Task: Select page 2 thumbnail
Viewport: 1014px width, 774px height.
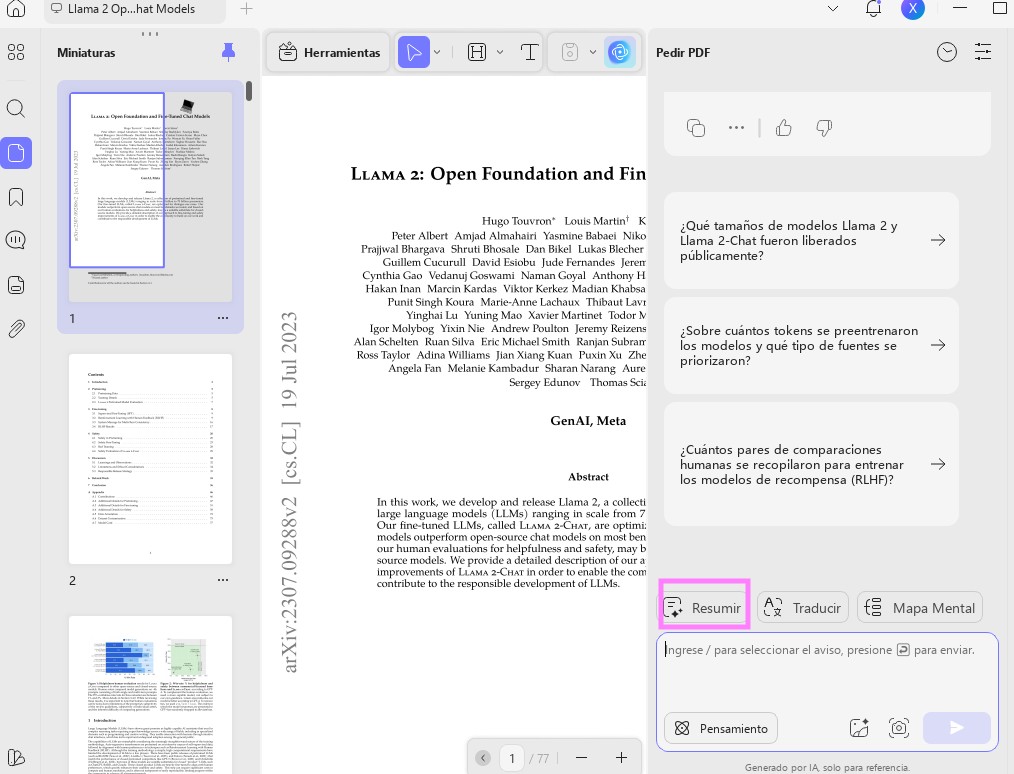Action: click(150, 458)
